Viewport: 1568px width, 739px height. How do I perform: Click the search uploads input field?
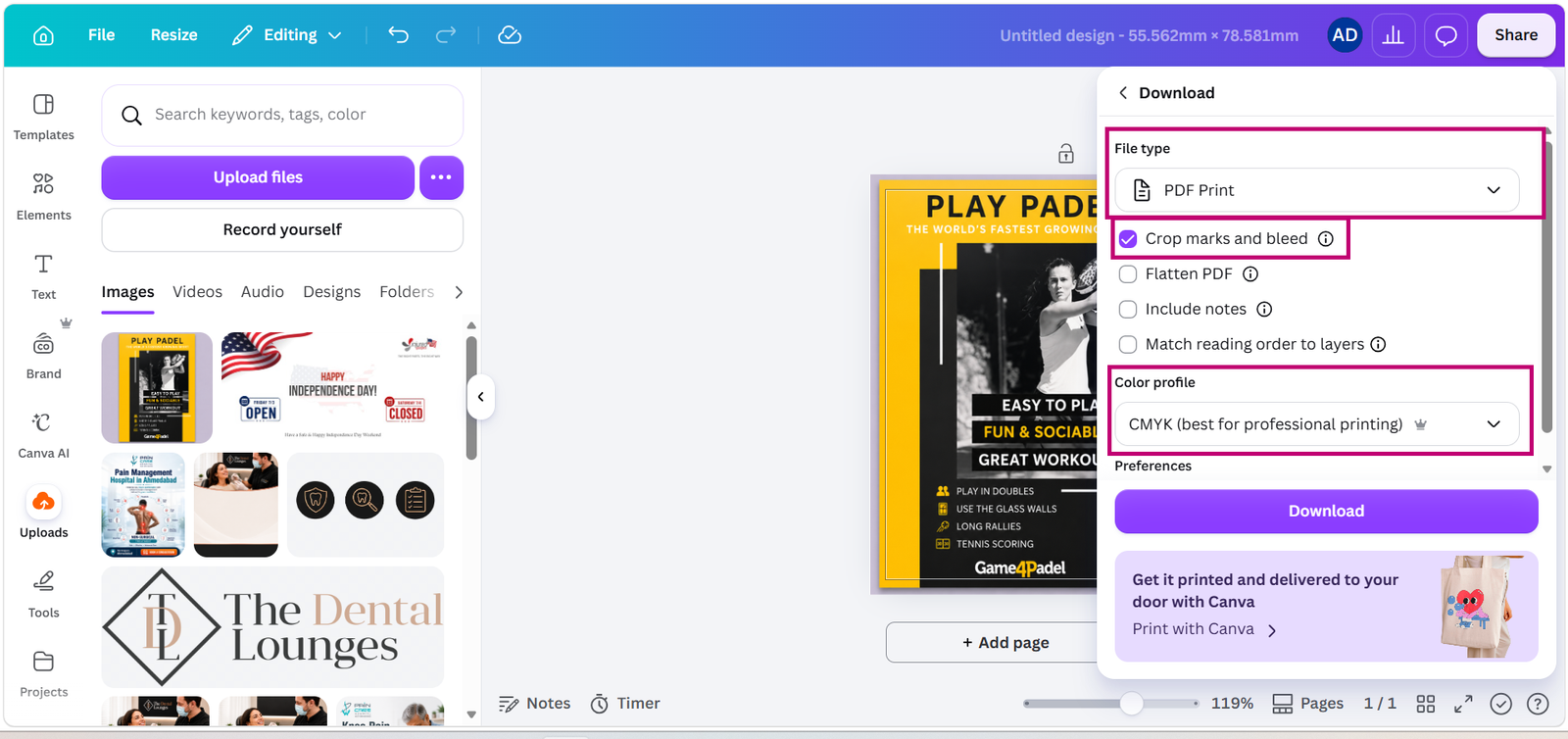(x=282, y=115)
